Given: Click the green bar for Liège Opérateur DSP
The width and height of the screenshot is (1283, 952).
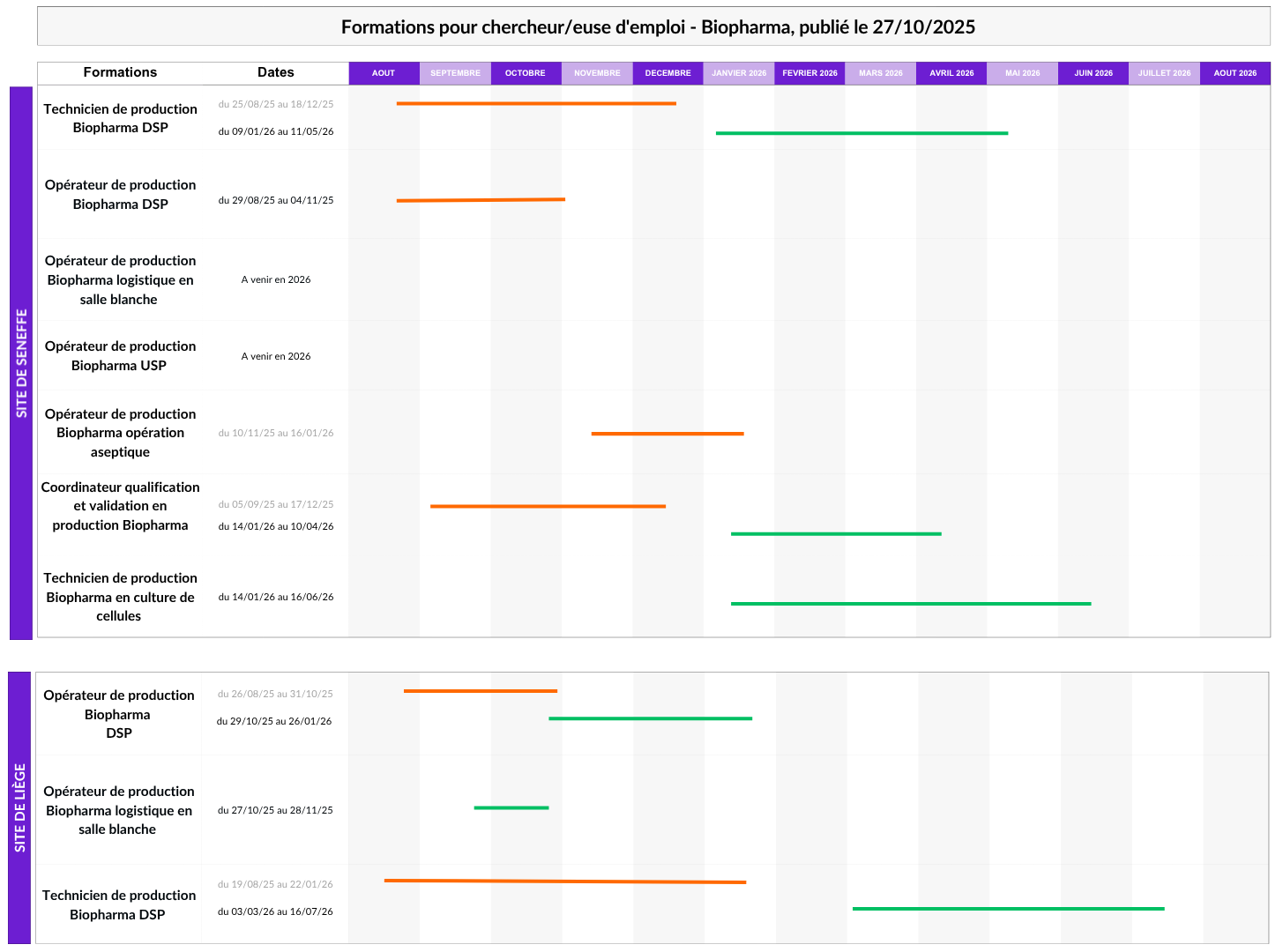Looking at the screenshot, I should (x=650, y=718).
